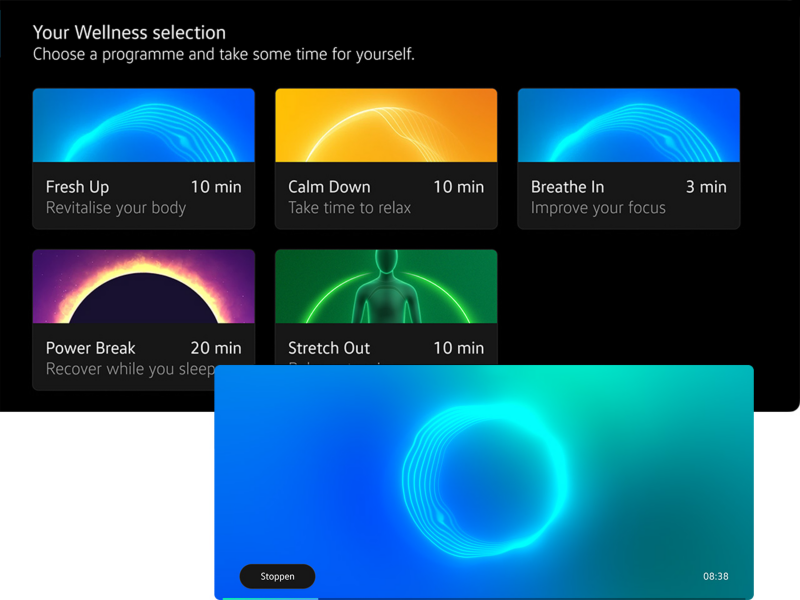Open the Breathe In blue thumbnail

point(629,125)
